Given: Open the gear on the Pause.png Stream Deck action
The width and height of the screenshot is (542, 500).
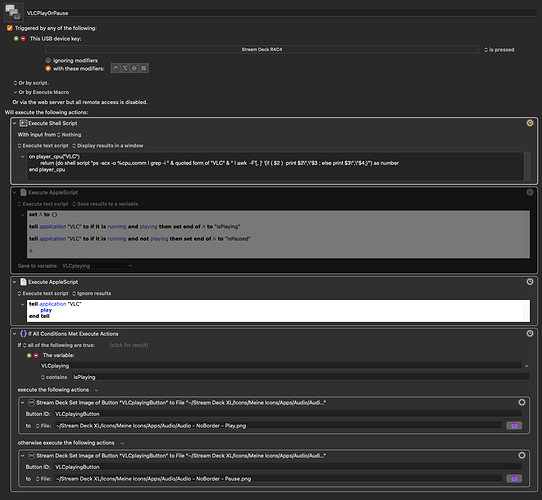Looking at the screenshot, I should [522, 456].
